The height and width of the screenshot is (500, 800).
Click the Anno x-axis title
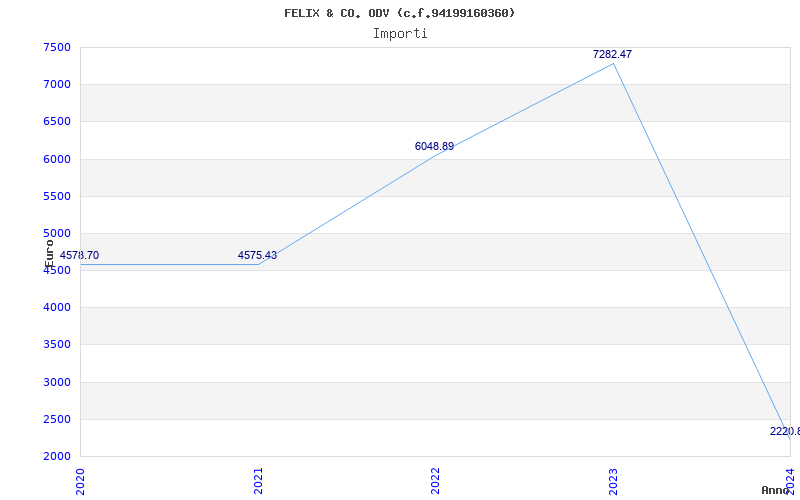tap(778, 490)
